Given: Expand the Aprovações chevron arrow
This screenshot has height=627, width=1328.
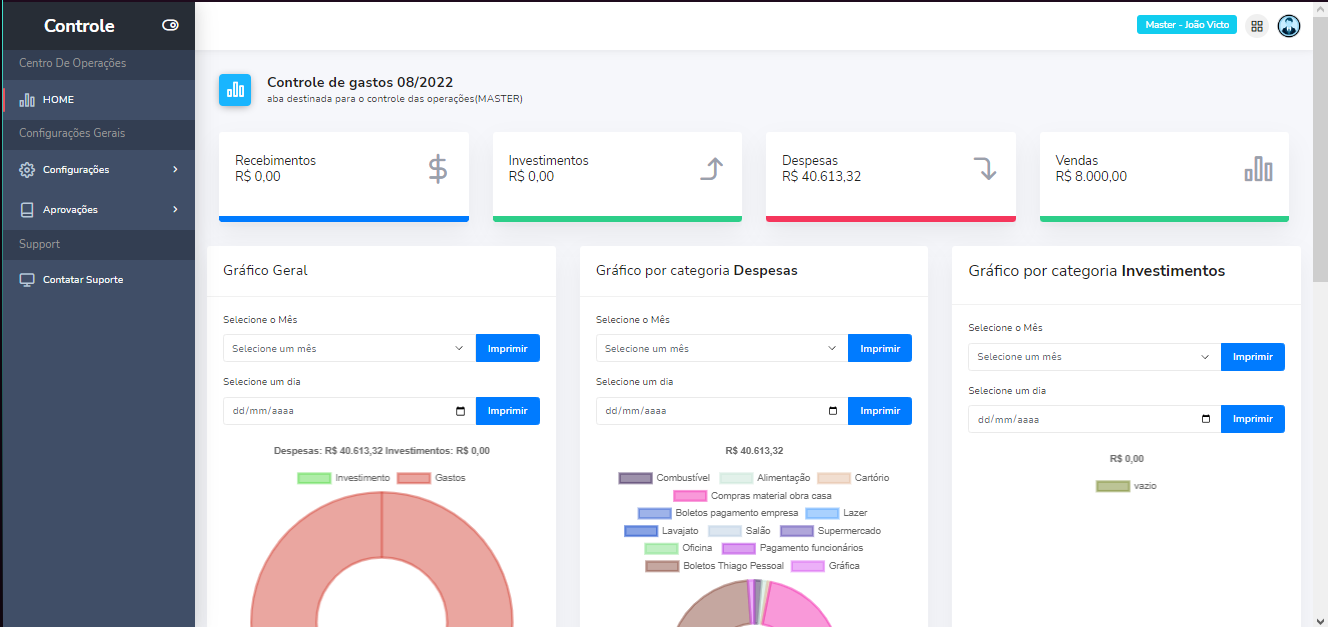Looking at the screenshot, I should coord(175,210).
